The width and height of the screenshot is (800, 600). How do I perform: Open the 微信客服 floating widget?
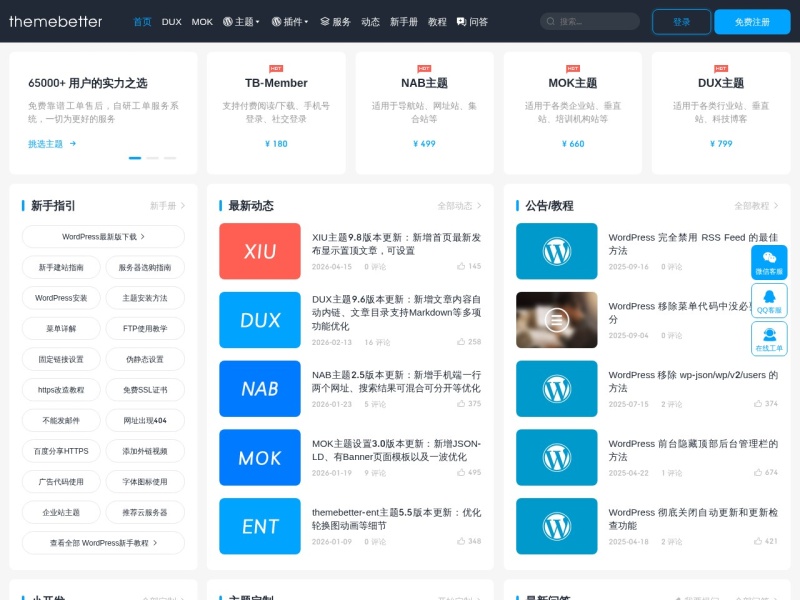[x=769, y=262]
